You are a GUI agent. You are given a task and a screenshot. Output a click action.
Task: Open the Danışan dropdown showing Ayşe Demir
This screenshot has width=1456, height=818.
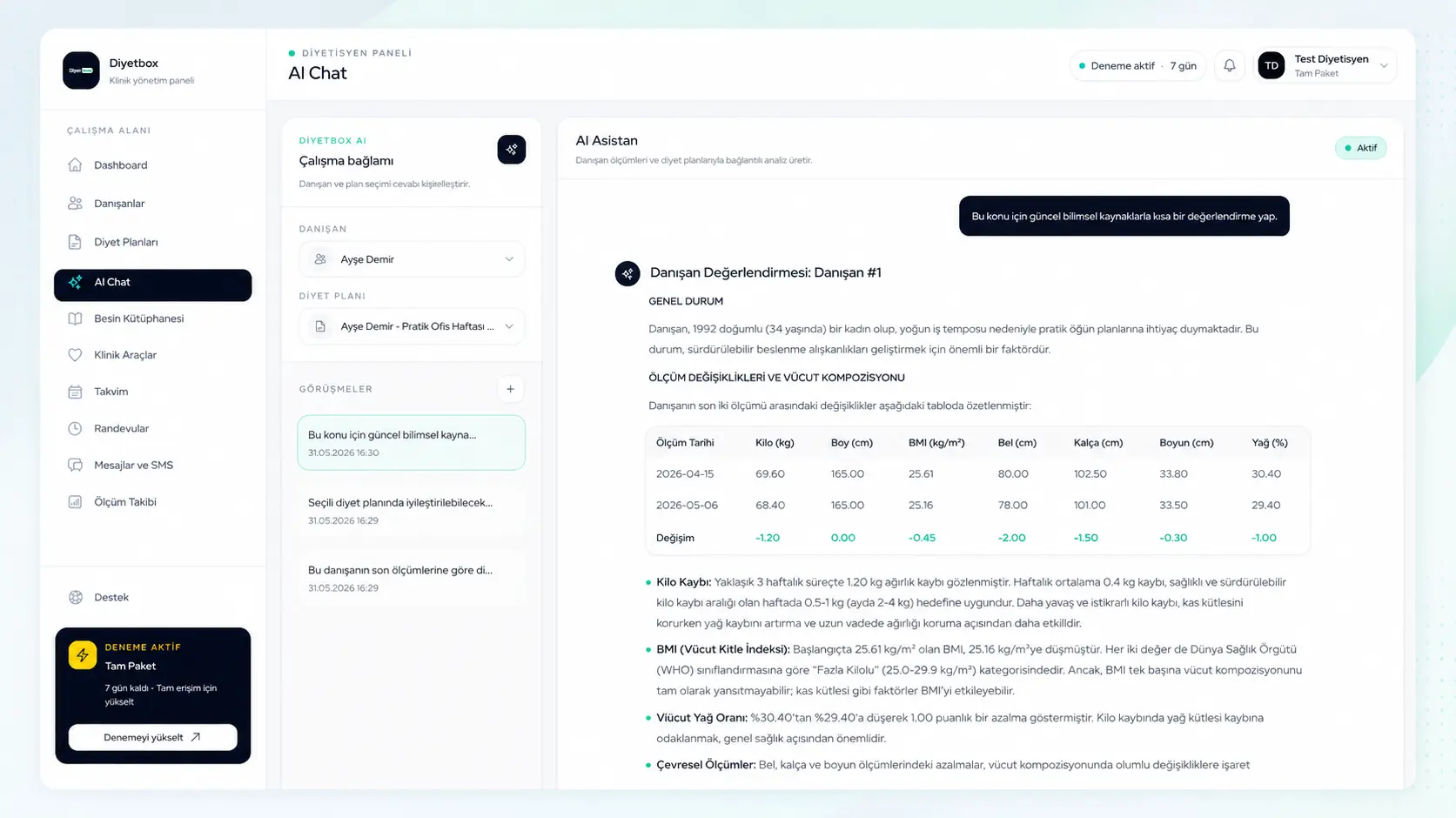pos(412,259)
